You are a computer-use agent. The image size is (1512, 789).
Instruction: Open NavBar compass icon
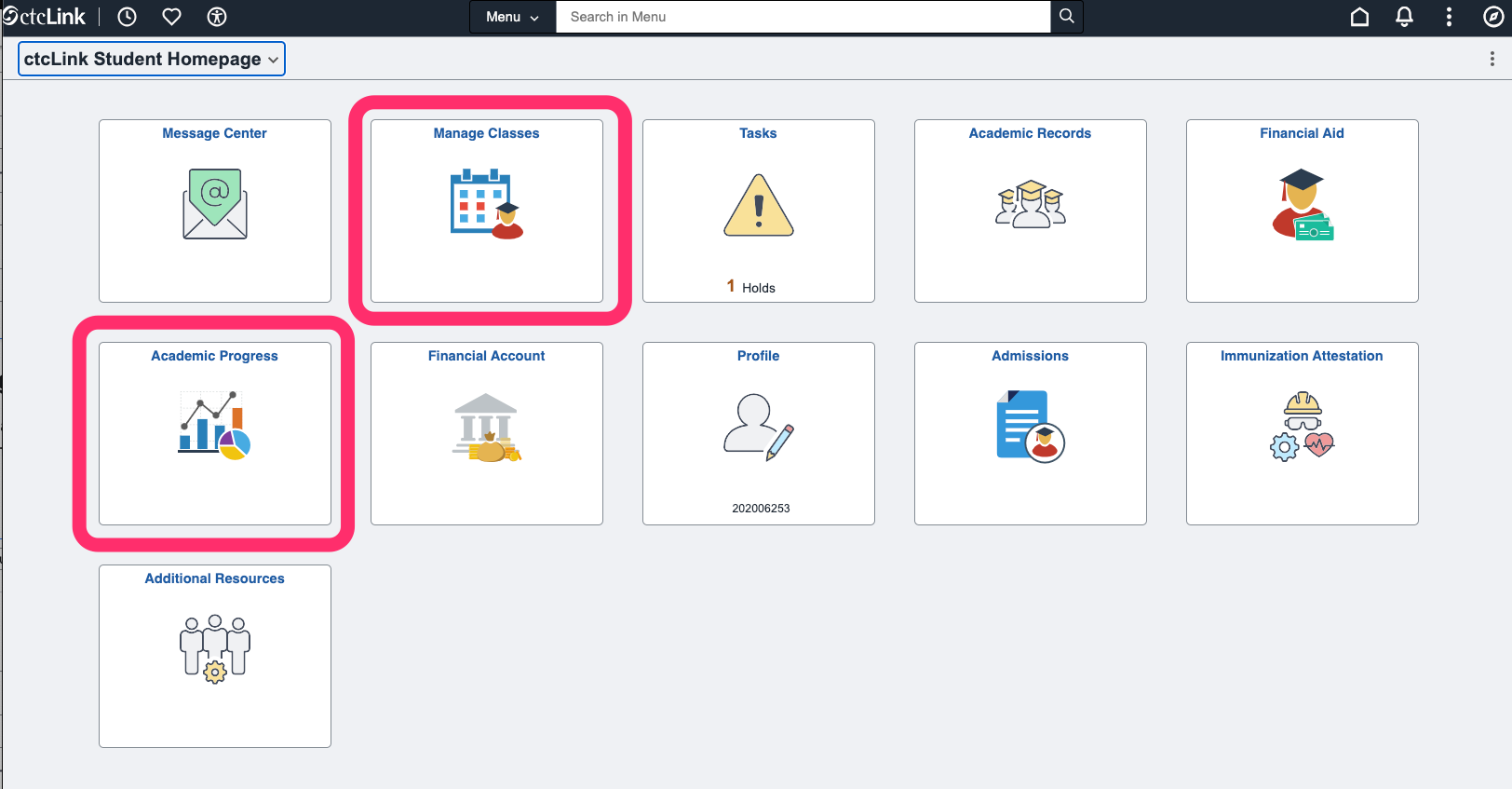tap(1493, 17)
